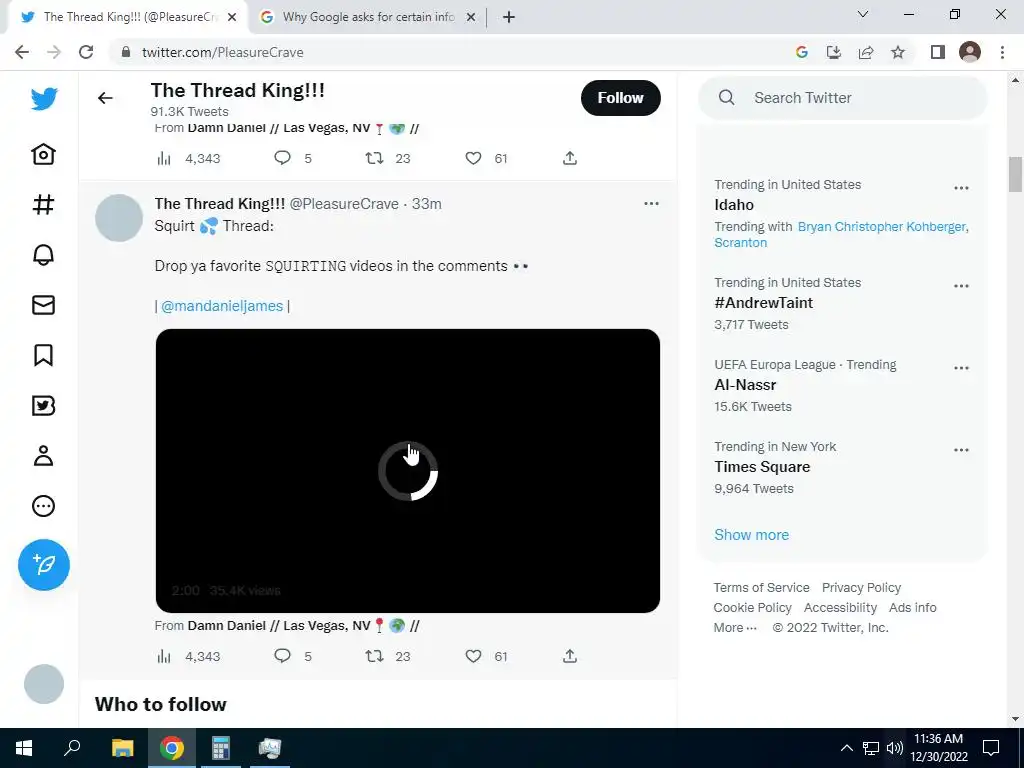Click the Twitter bird logo
This screenshot has height=768, width=1024.
pyautogui.click(x=44, y=99)
